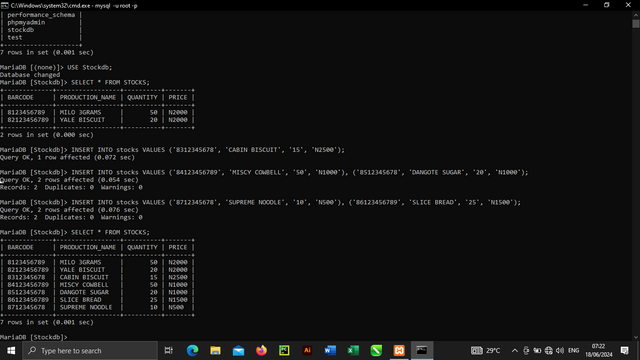This screenshot has width=640, height=360.
Task: Switch the ENG input language
Action: tap(573, 351)
